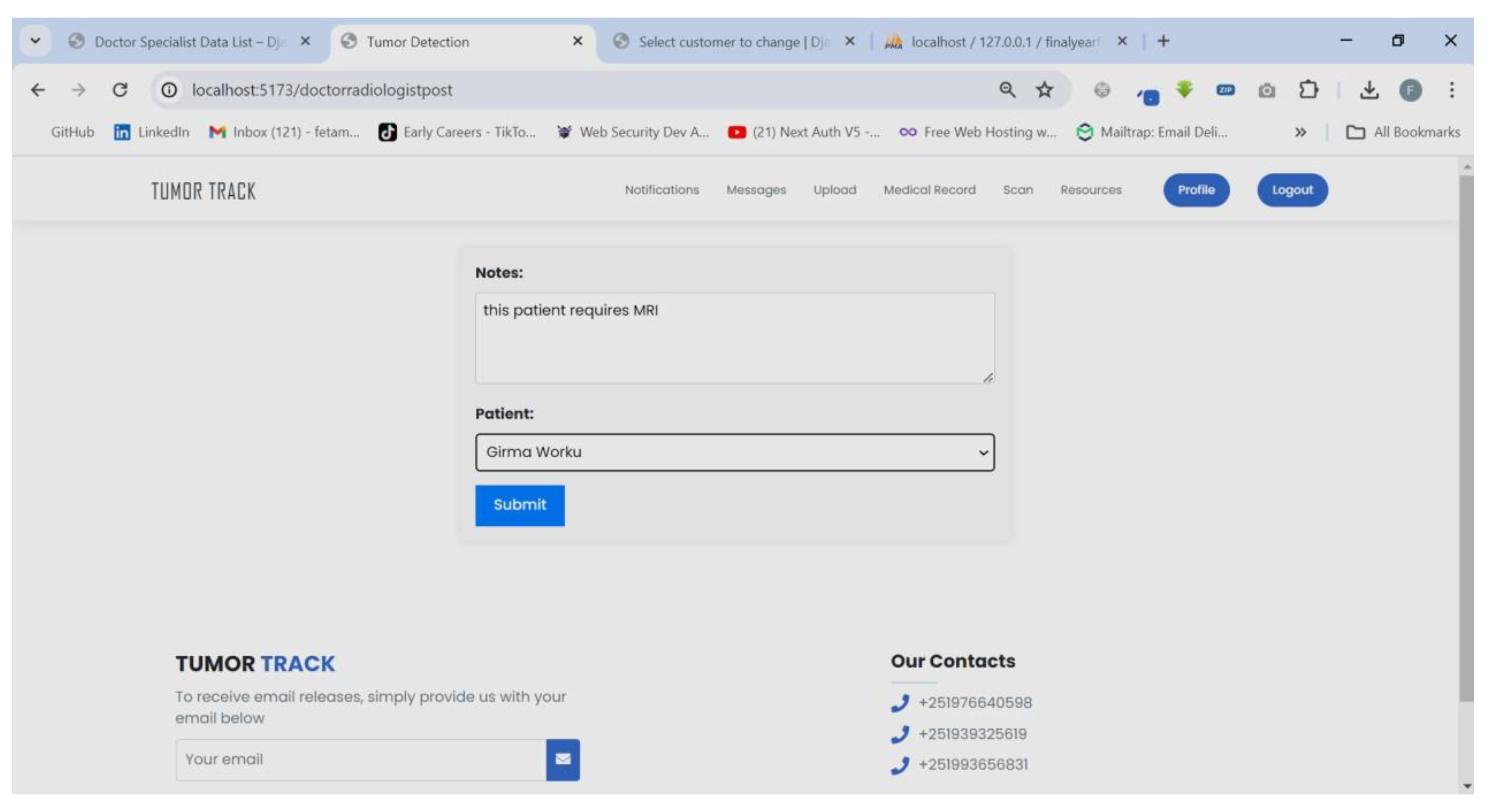Image resolution: width=1490 pixels, height=812 pixels.
Task: Open the Chrome Extensions puzzle-piece menu
Action: (x=1308, y=89)
